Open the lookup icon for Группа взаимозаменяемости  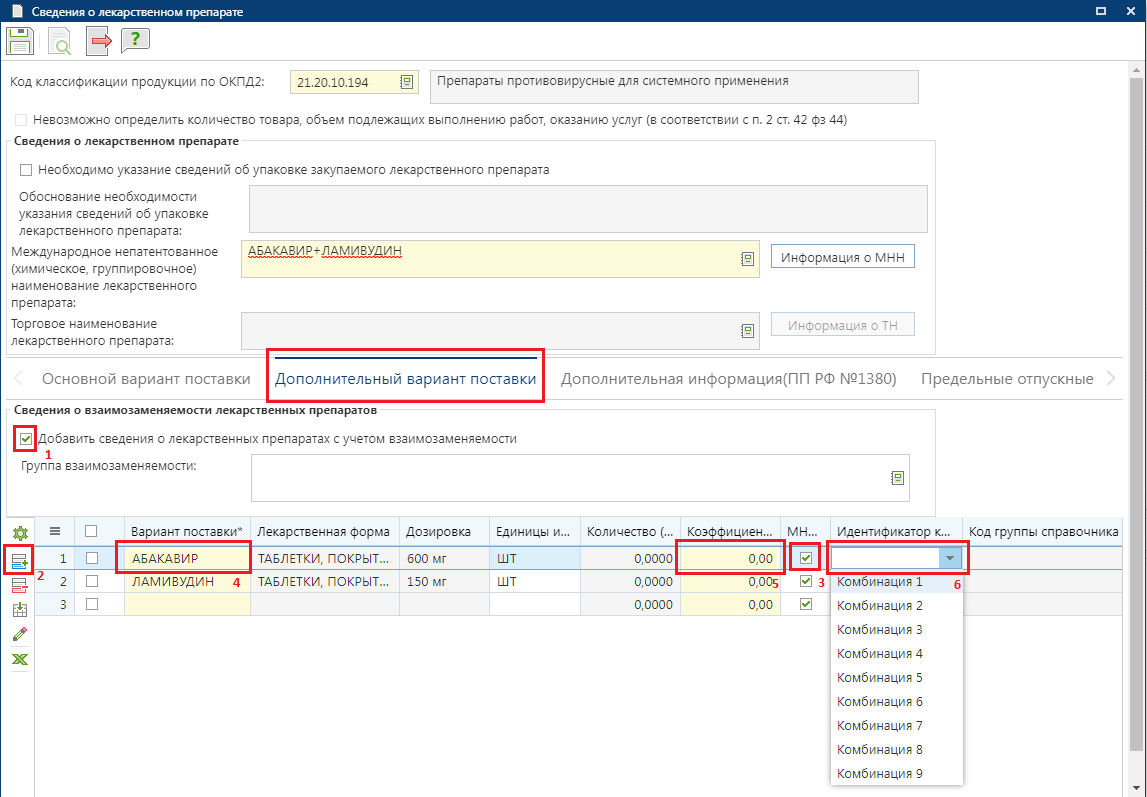[898, 478]
